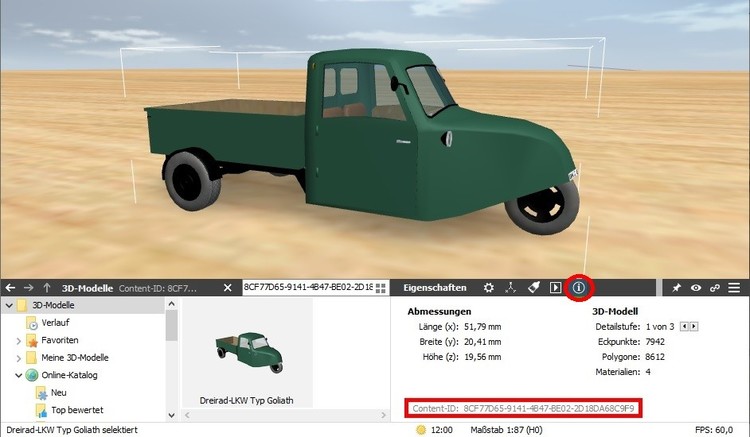
Task: Switch catalog to grid view
Action: 381,288
